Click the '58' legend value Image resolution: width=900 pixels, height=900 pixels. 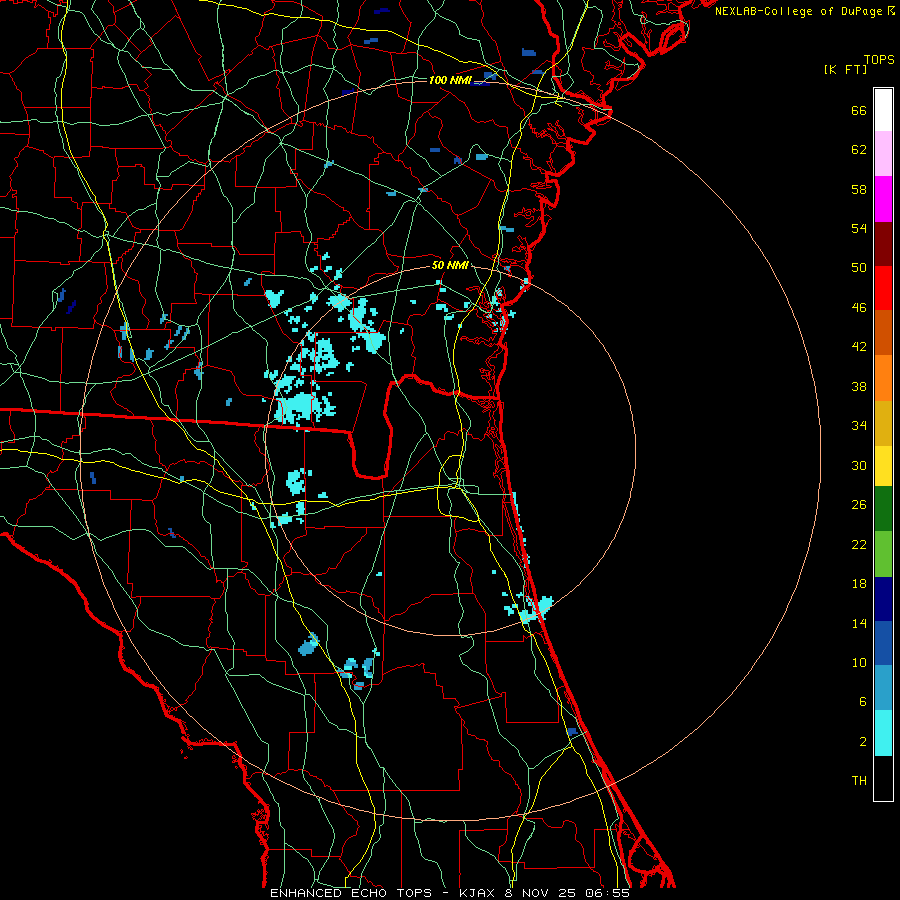pos(859,189)
